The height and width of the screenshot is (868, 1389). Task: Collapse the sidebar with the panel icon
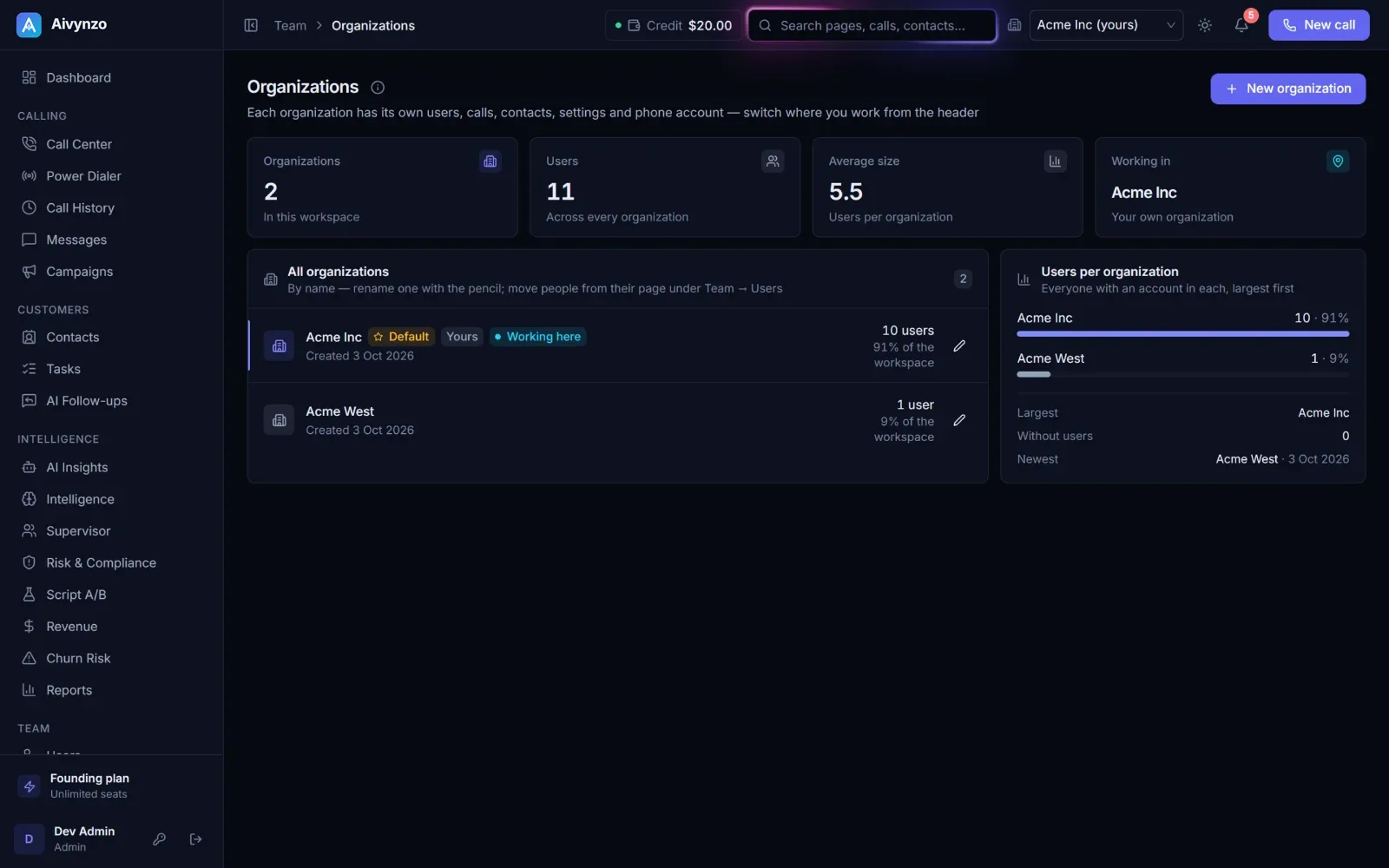251,25
